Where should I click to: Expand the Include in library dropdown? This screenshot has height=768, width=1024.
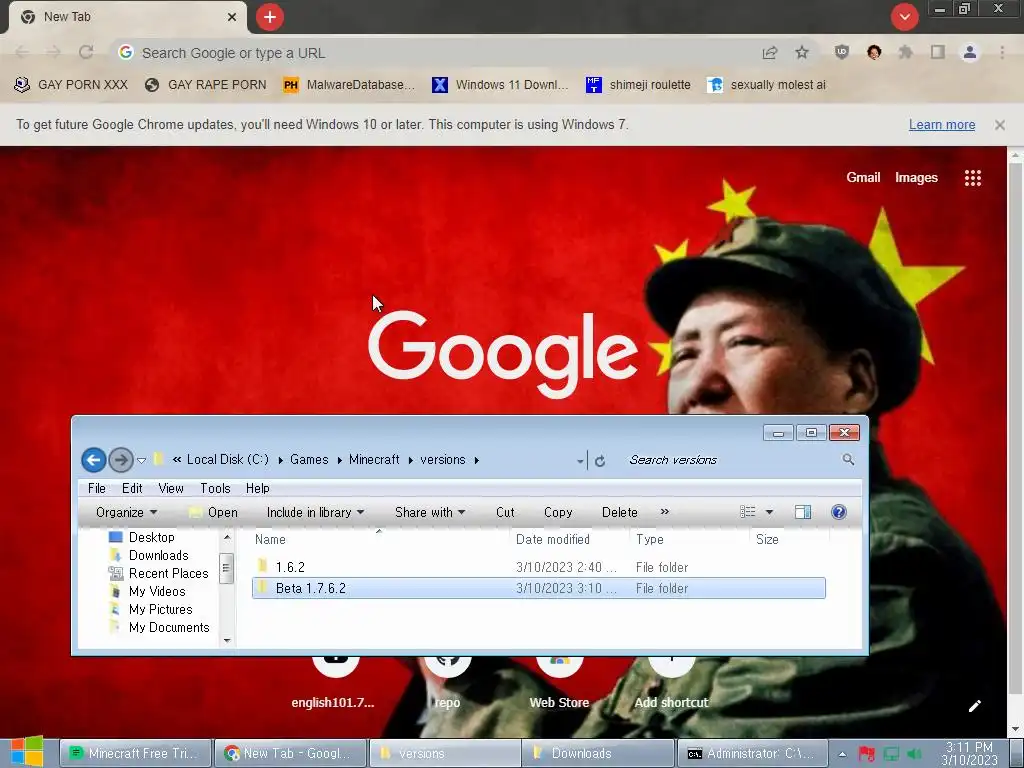pos(315,513)
